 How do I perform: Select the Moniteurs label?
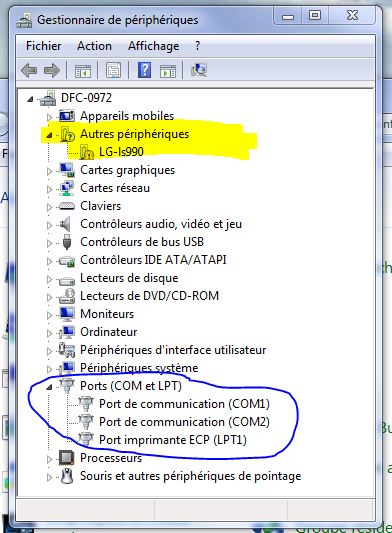[107, 314]
